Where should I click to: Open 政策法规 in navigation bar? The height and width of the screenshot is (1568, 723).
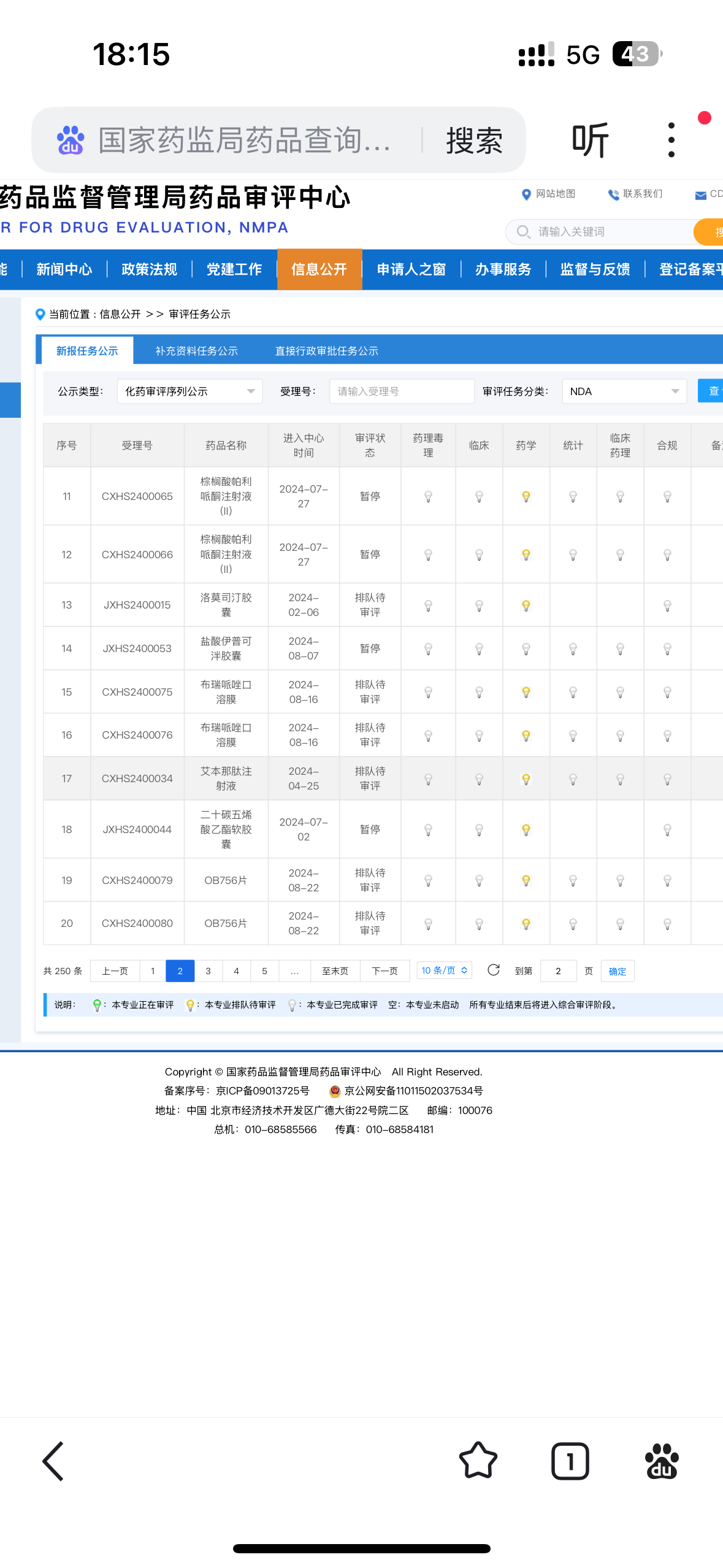tap(149, 269)
